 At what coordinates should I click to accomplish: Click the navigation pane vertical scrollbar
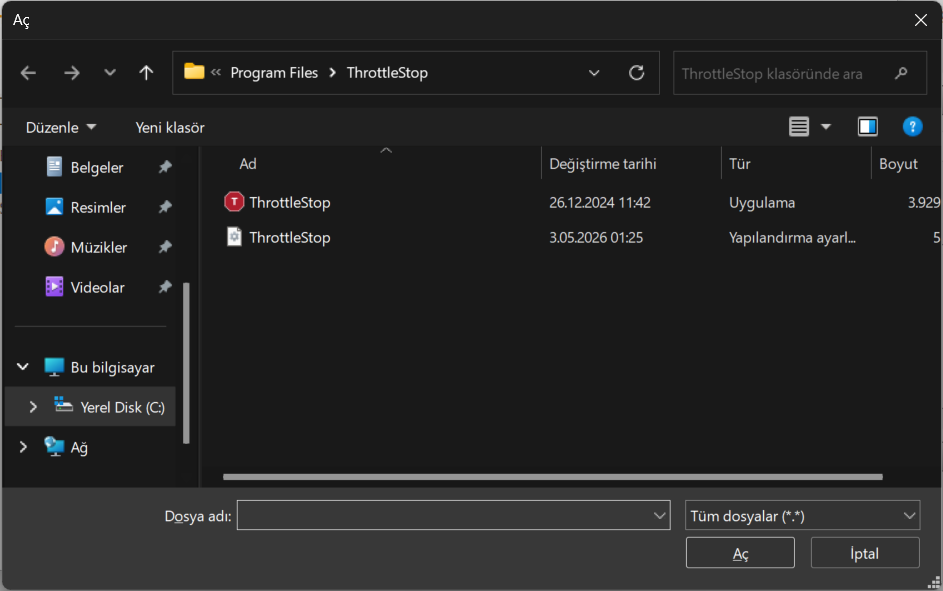tap(186, 363)
